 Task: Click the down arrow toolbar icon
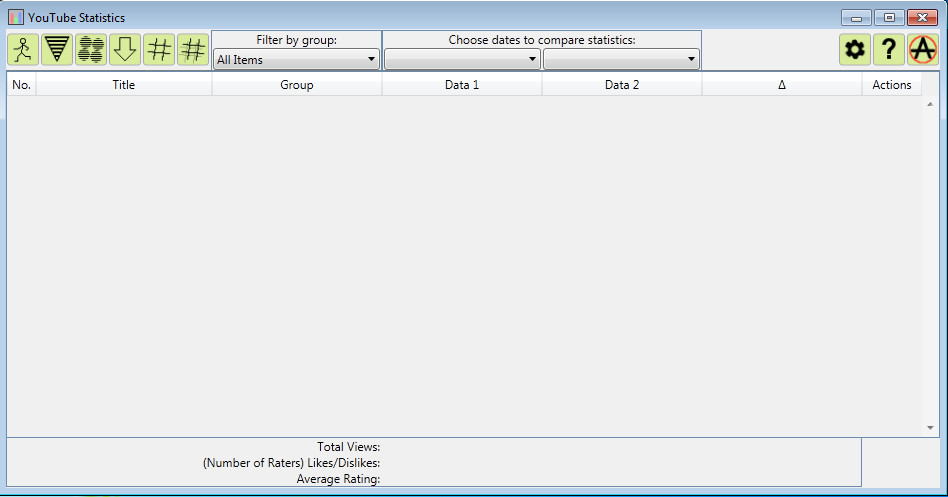(x=125, y=50)
